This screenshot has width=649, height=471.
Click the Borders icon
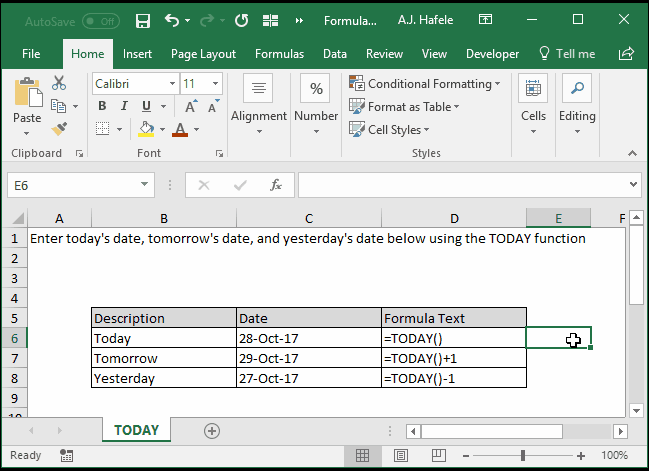tap(102, 129)
